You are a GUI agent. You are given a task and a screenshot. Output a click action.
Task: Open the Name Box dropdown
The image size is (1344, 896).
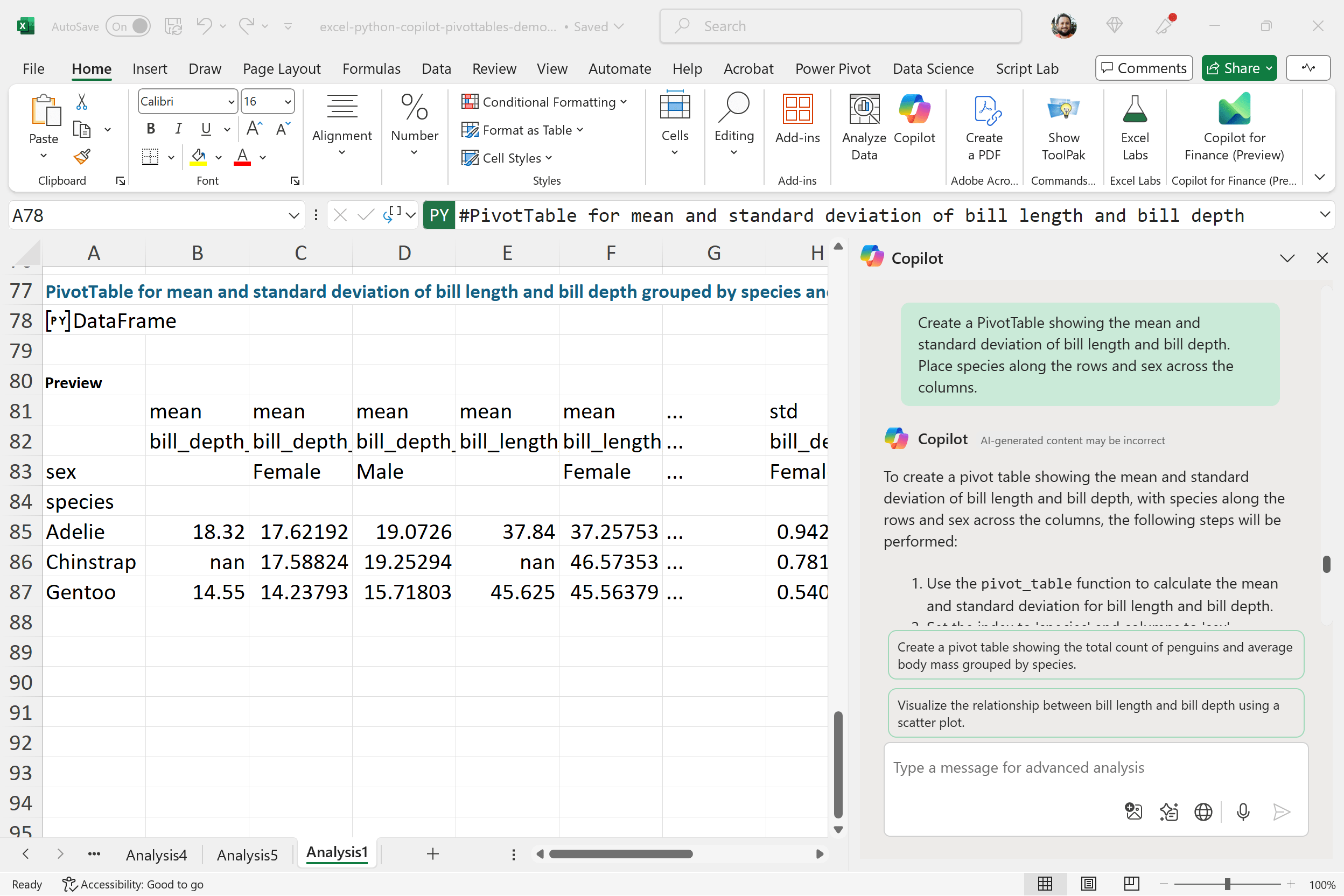pos(293,215)
